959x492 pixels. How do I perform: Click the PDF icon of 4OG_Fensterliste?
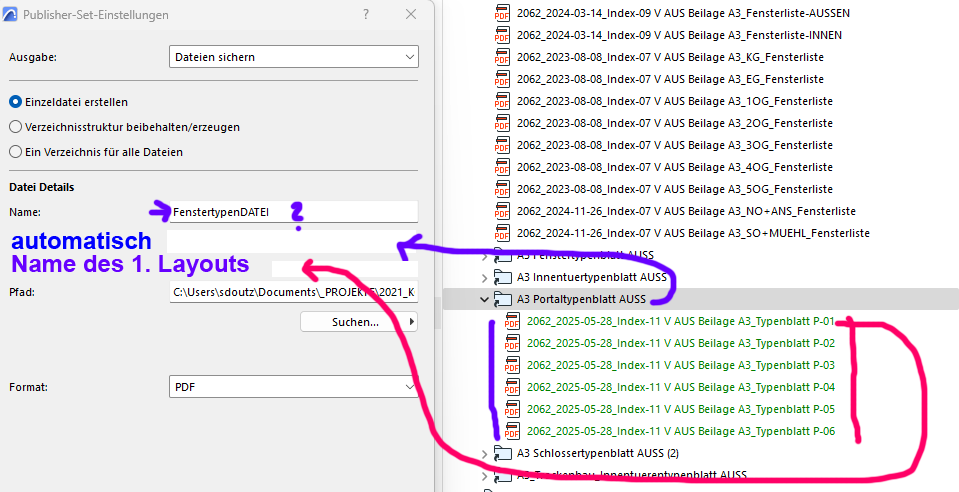point(502,168)
